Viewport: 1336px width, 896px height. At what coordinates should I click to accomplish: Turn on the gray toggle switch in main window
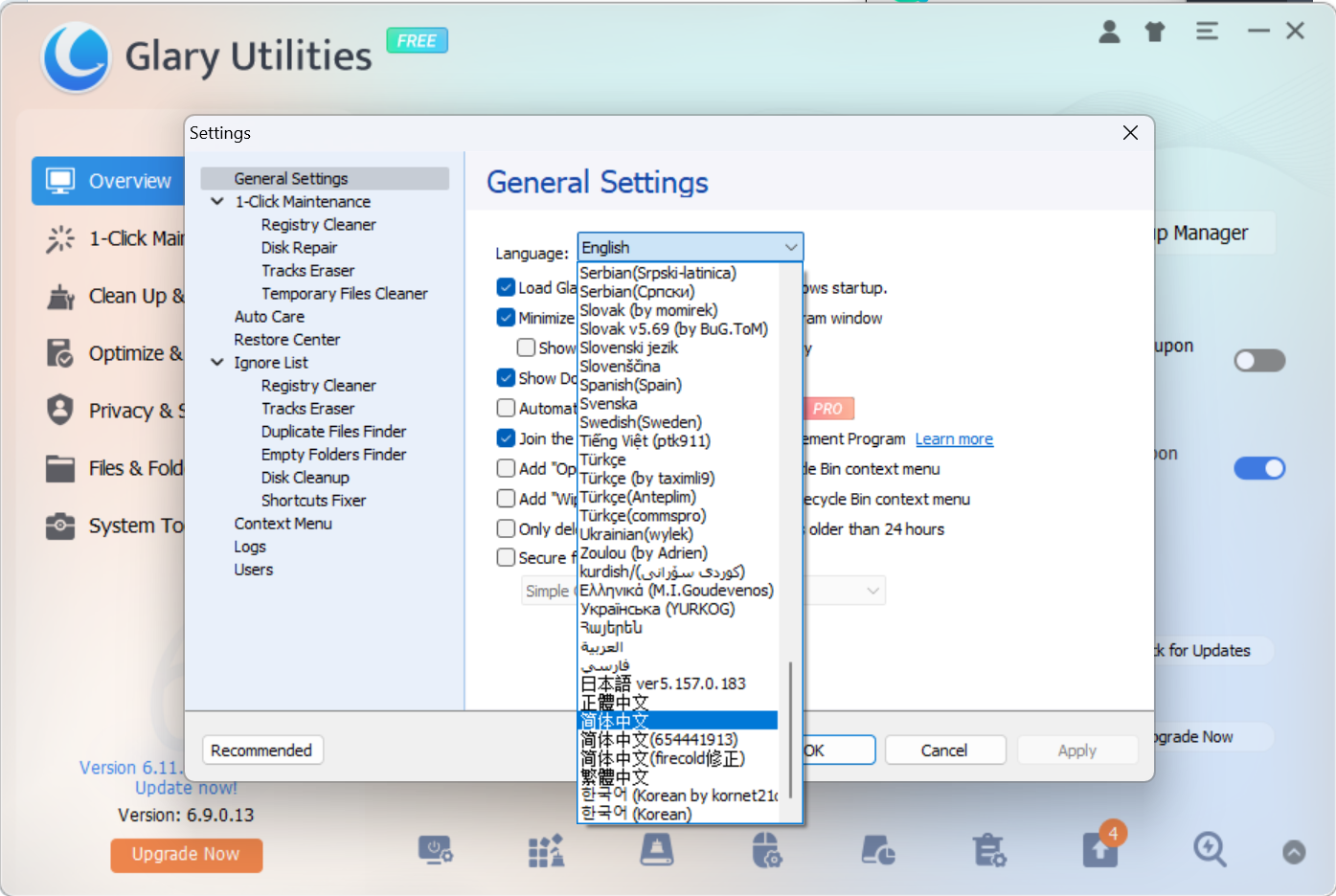[1259, 361]
